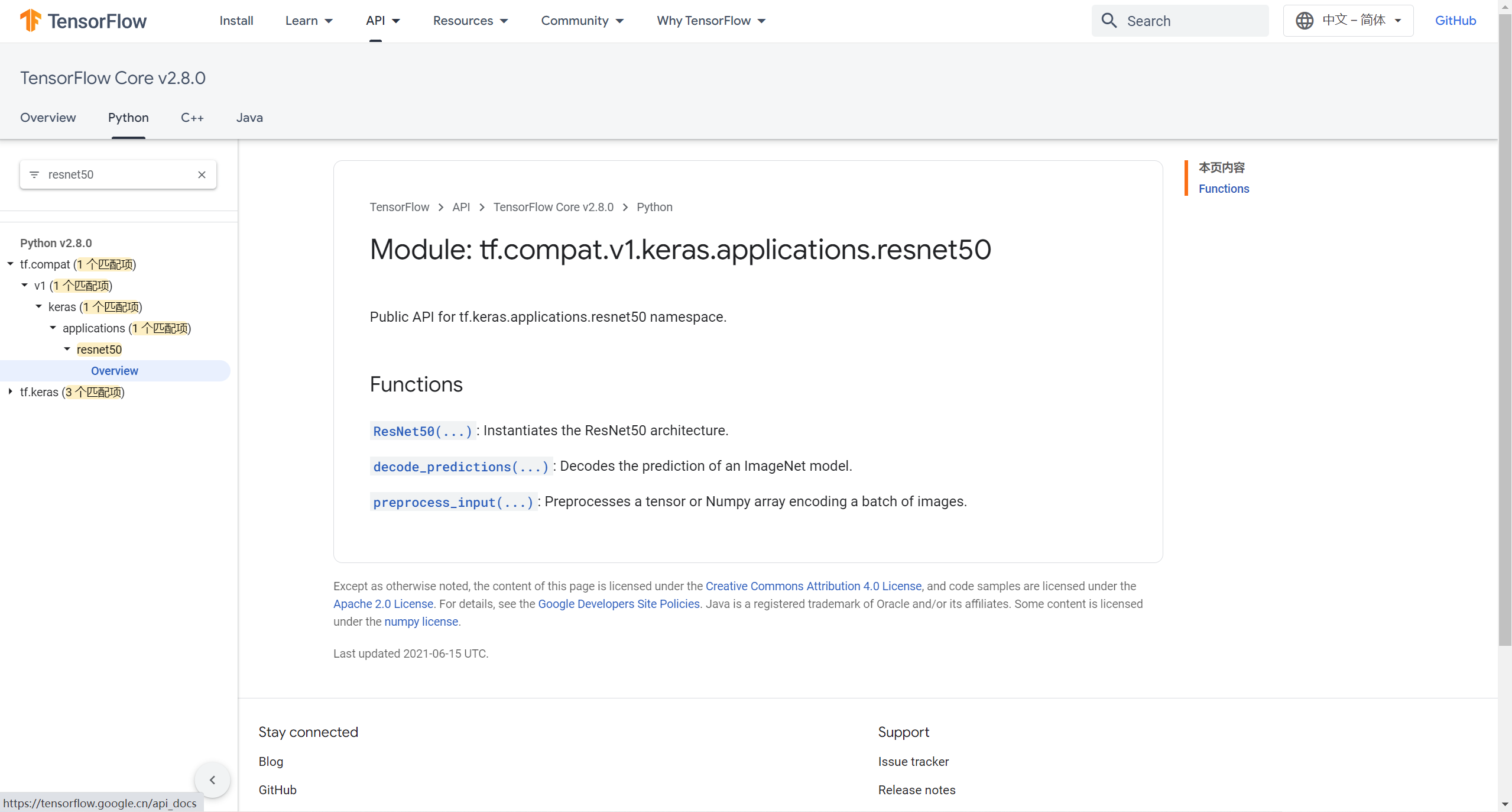Click breadcrumb chevron after TensorFlow
This screenshot has width=1512, height=812.
[441, 207]
